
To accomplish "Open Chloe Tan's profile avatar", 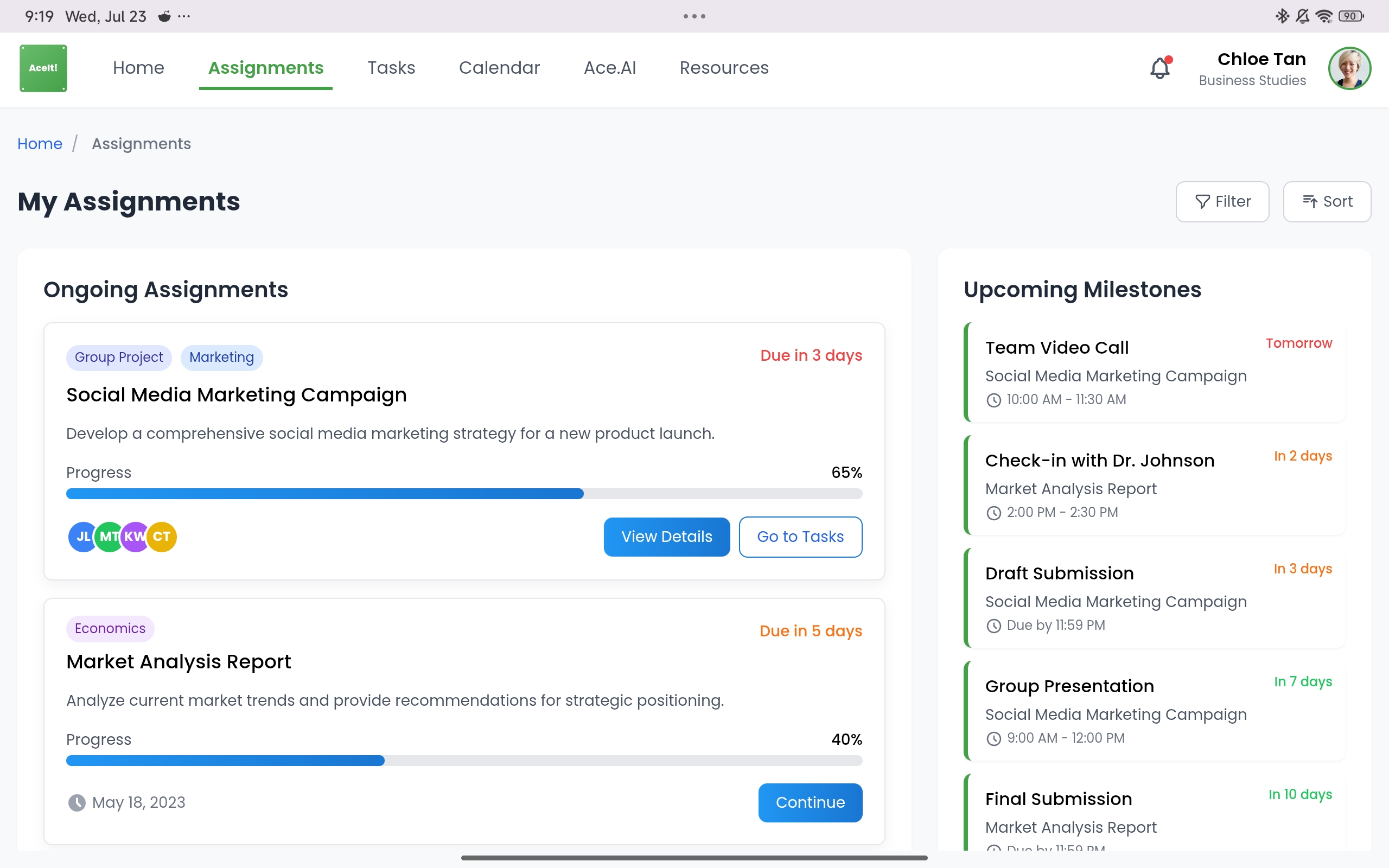I will click(1349, 68).
